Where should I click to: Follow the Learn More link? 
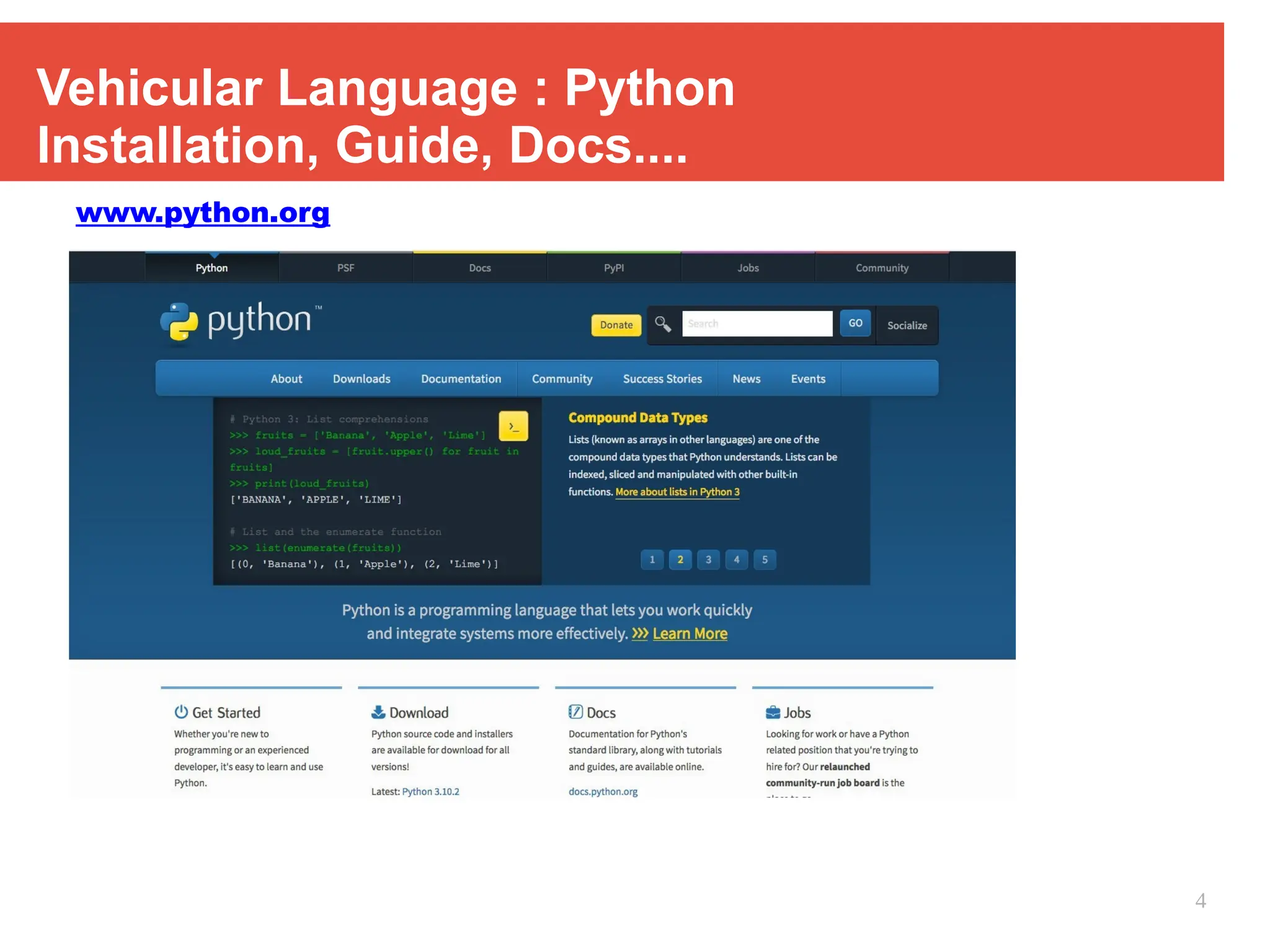coord(690,634)
